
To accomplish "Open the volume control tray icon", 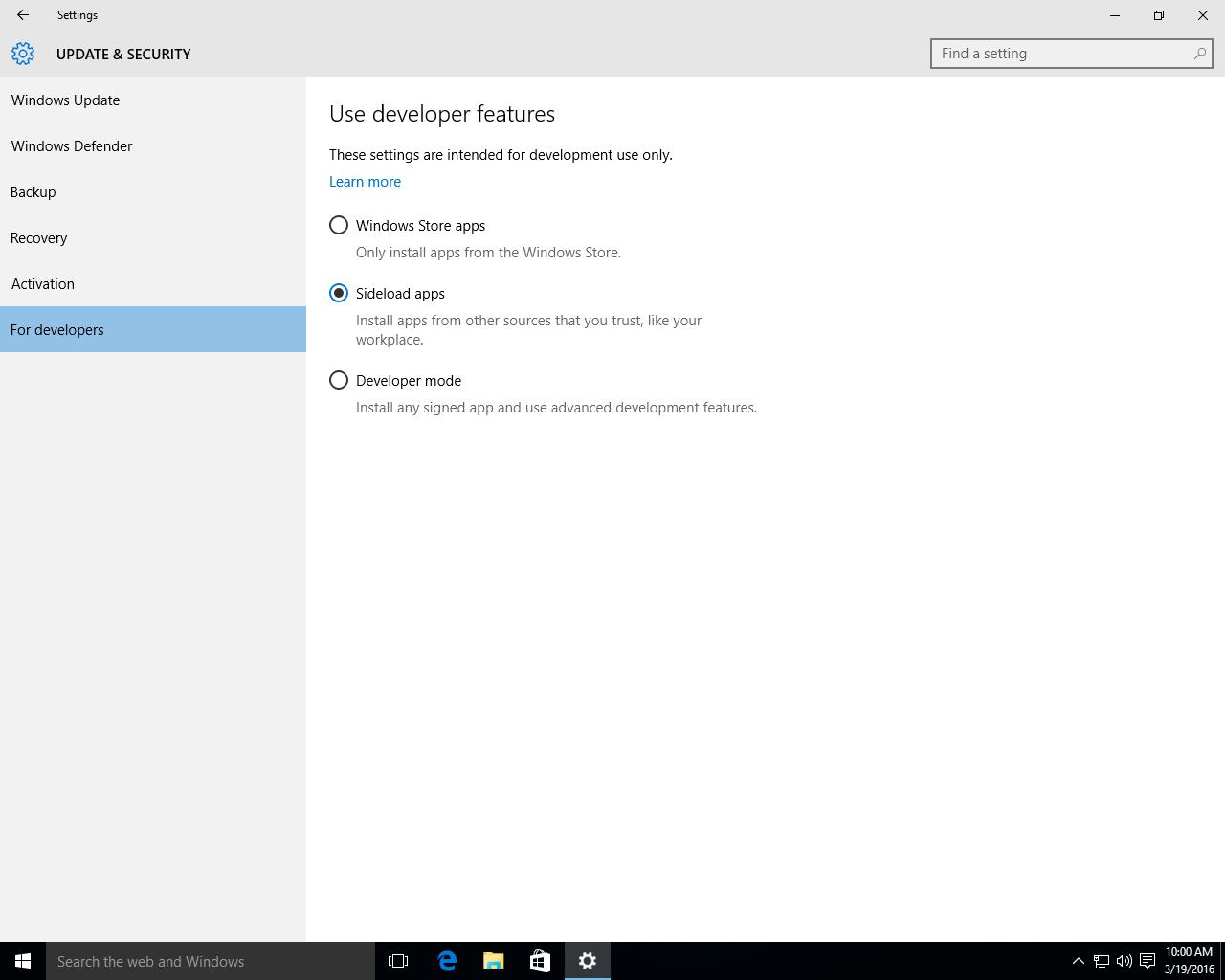I will click(x=1124, y=961).
